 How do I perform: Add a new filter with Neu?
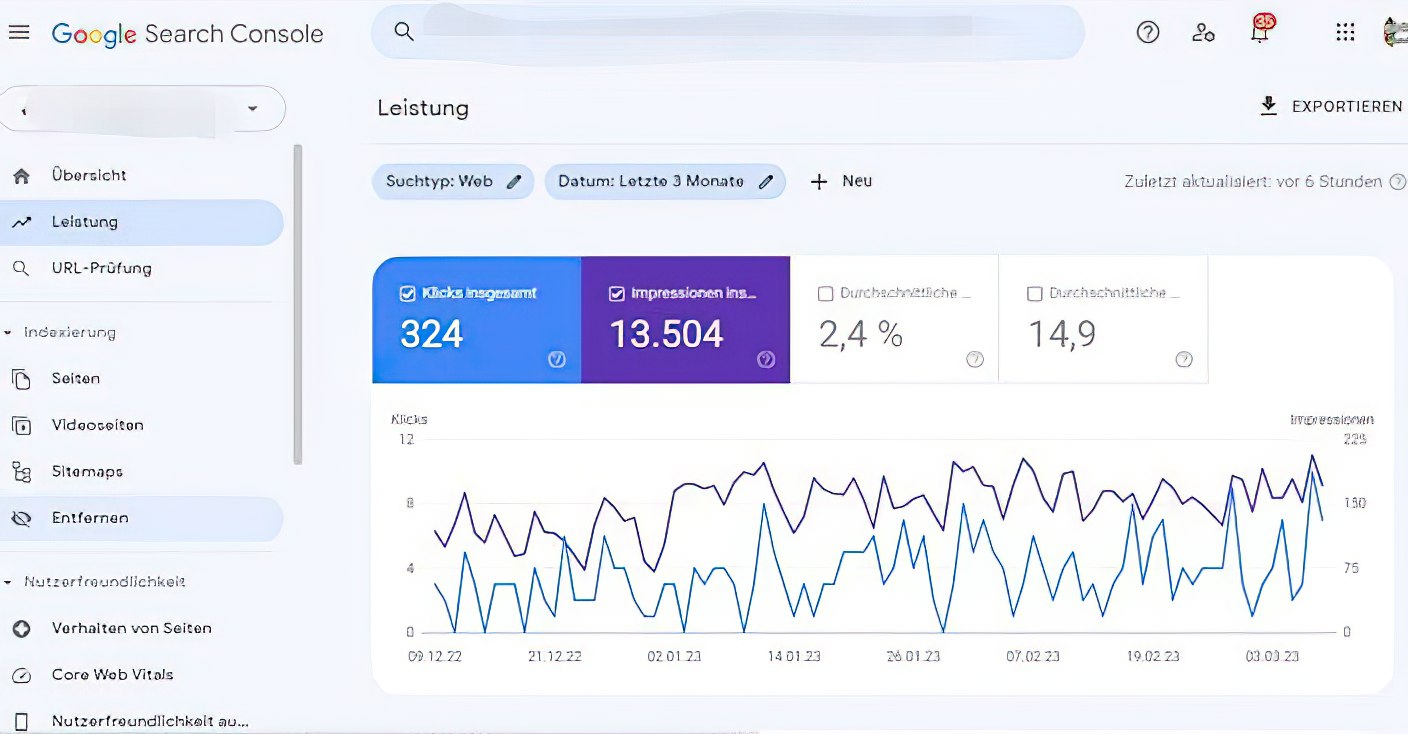pos(841,181)
